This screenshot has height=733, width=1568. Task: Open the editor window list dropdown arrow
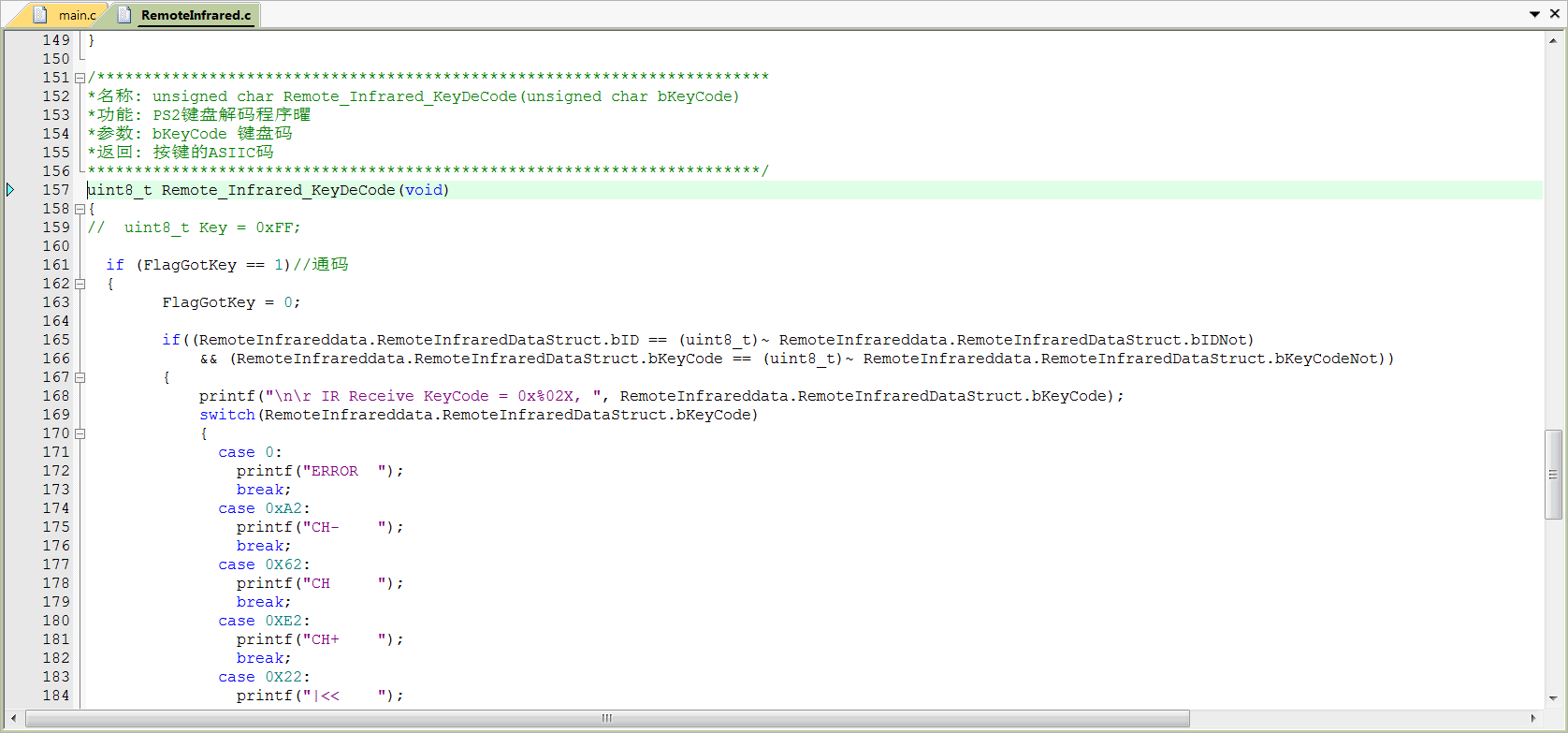[x=1534, y=14]
